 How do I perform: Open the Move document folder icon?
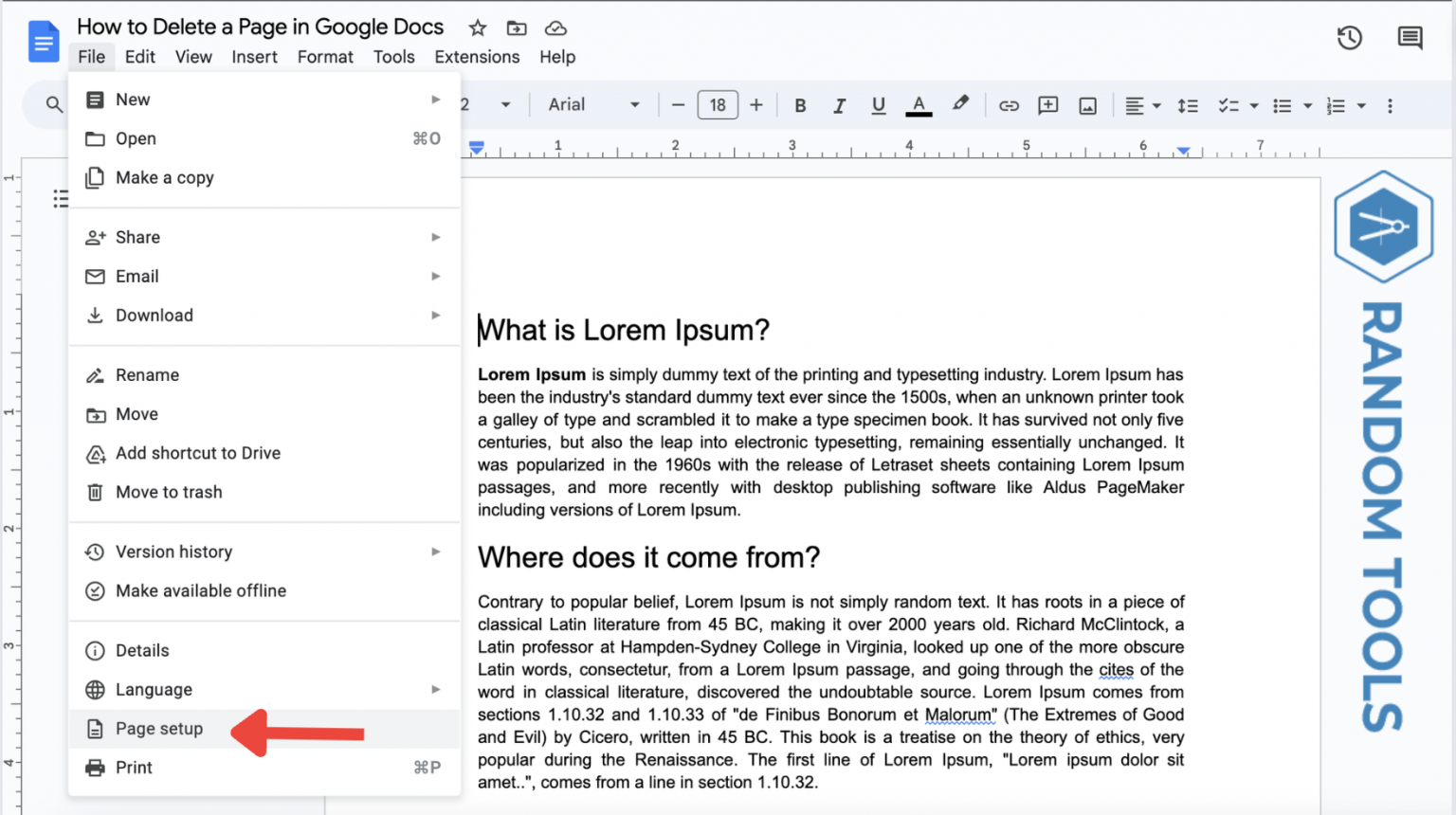(517, 27)
